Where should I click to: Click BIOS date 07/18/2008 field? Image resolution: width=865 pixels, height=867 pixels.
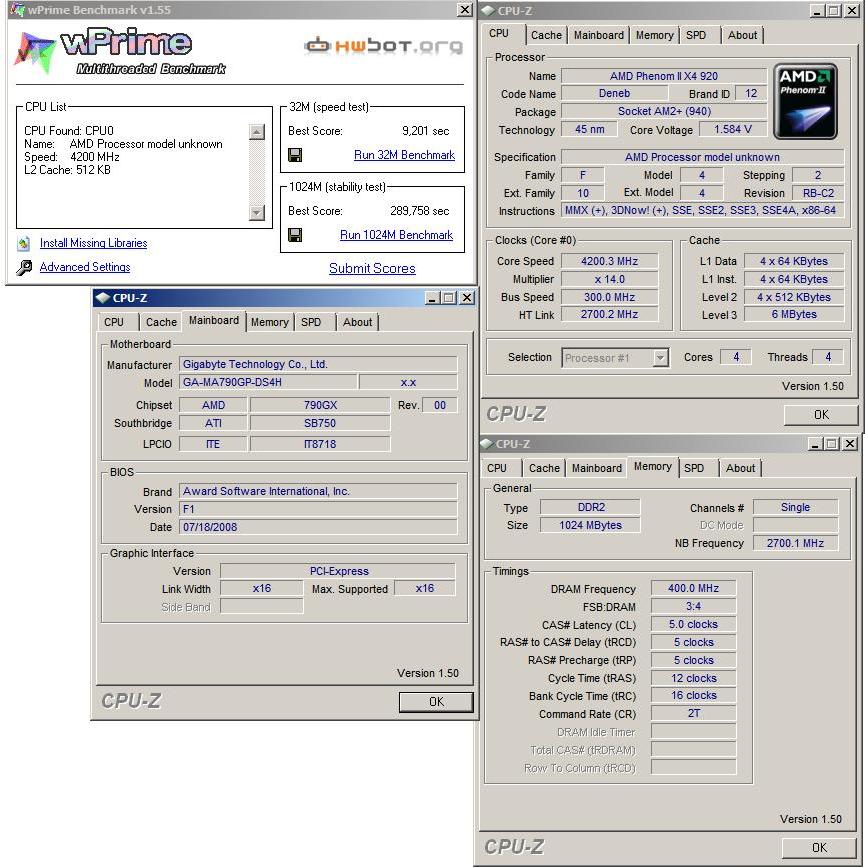tap(319, 527)
